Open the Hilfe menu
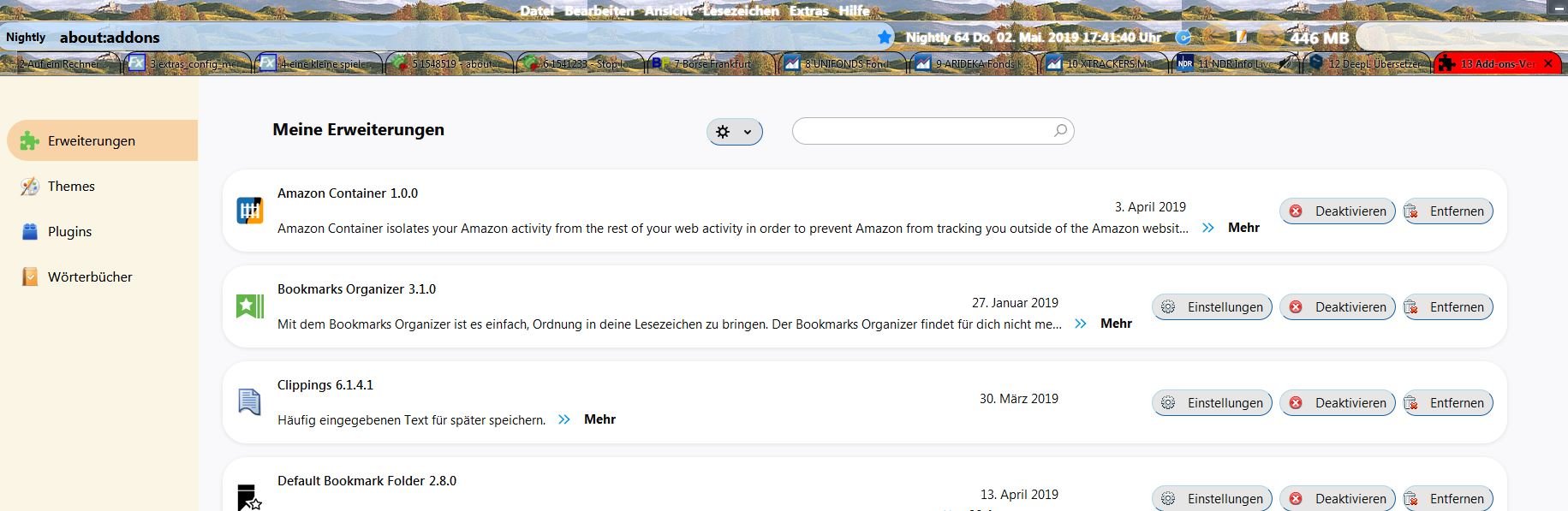1568x511 pixels. 855,10
